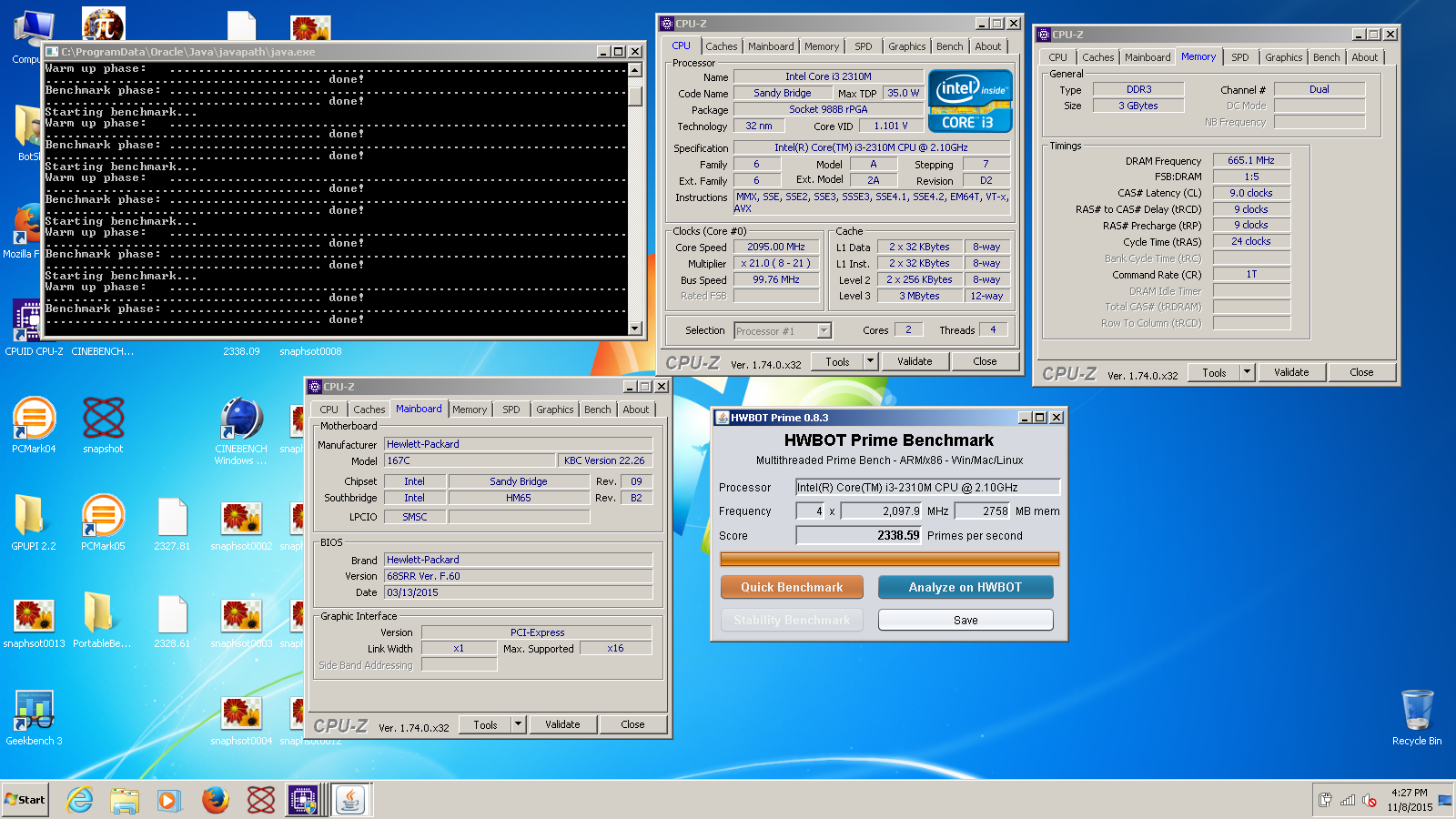
Task: Open About tab in Mainboard window
Action: (x=636, y=409)
